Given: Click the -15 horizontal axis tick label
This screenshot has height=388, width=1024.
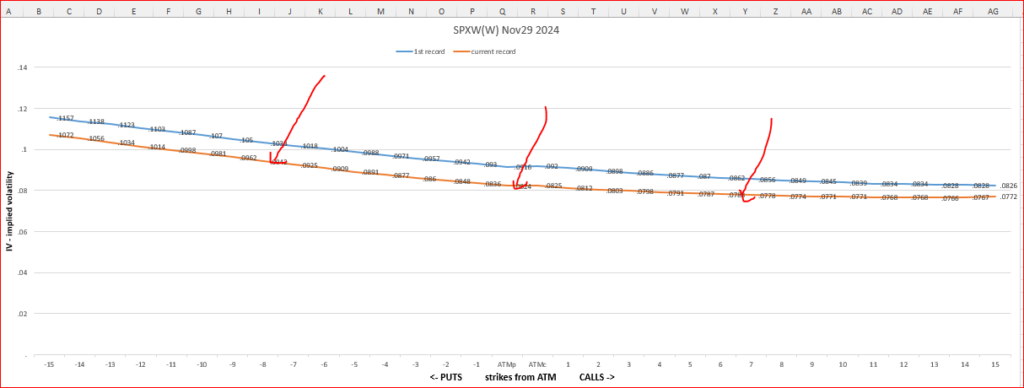Looking at the screenshot, I should point(49,364).
